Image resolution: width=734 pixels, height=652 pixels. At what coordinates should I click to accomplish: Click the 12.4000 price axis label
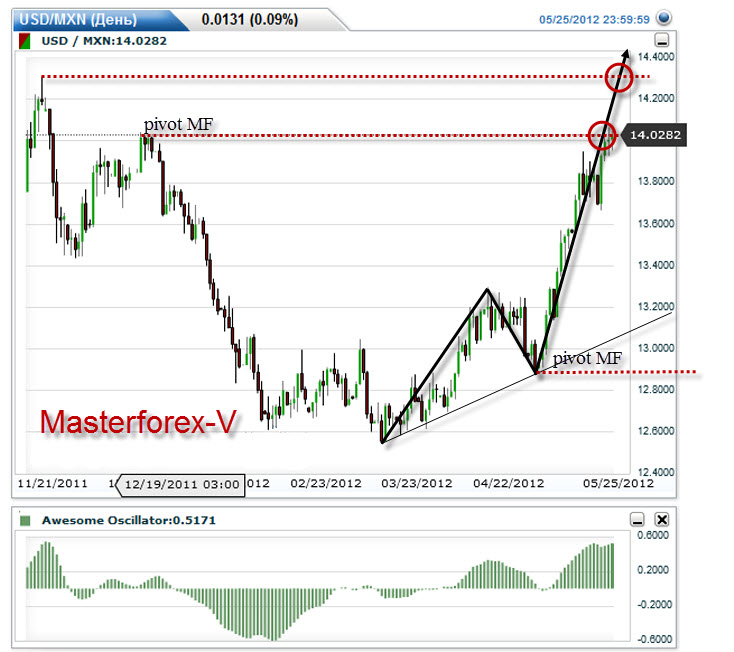(x=656, y=472)
